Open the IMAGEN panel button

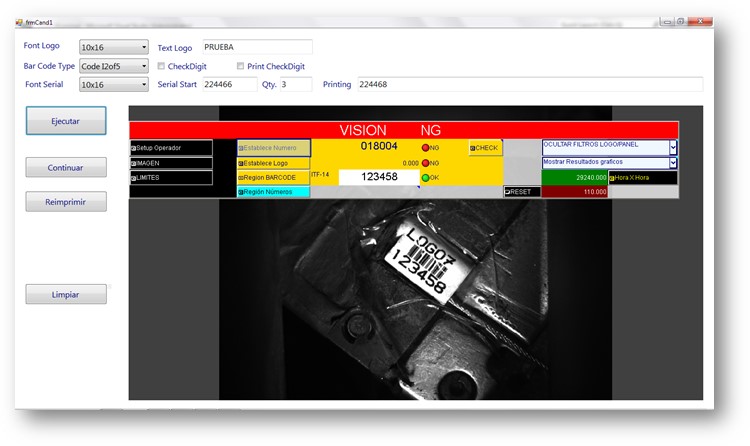171,163
